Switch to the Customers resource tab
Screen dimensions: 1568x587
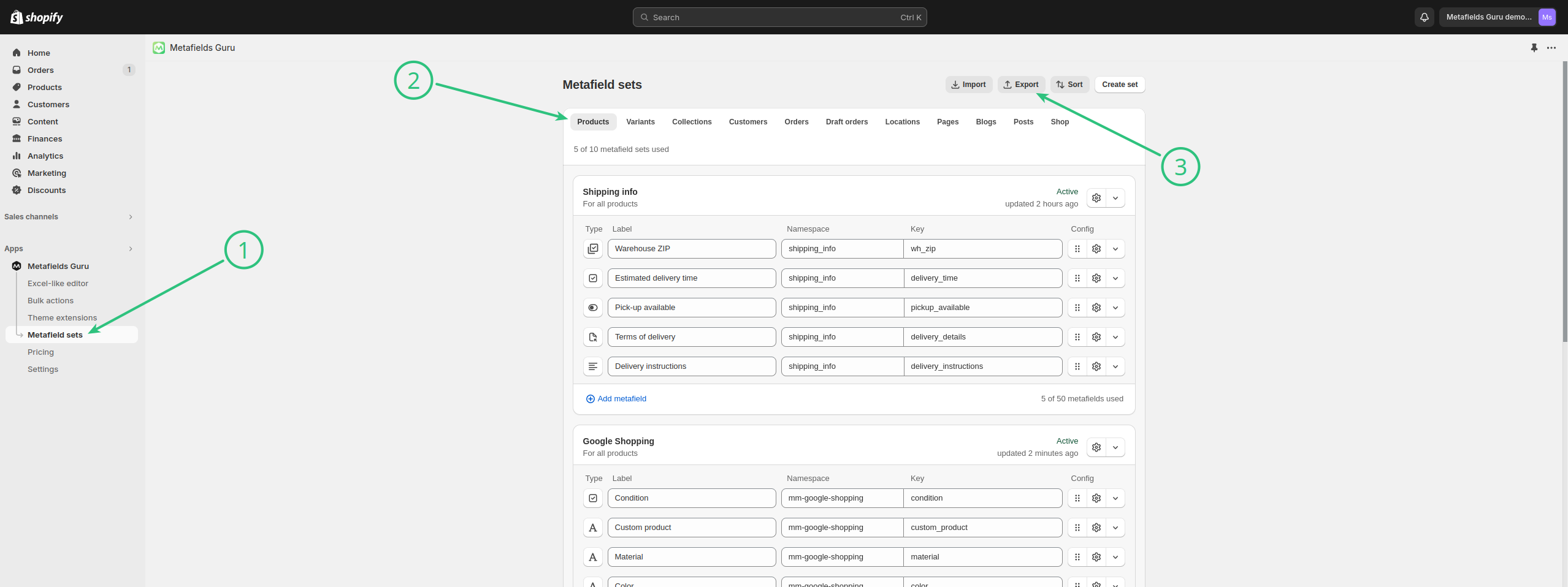[x=748, y=122]
